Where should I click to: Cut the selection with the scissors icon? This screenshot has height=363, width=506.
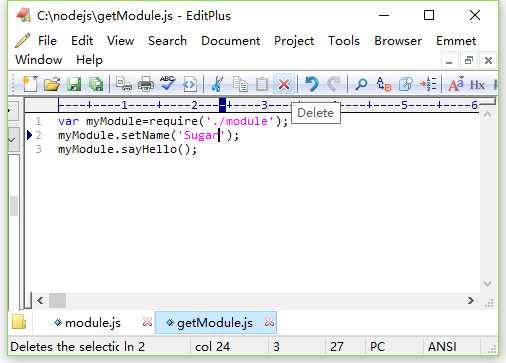[217, 84]
